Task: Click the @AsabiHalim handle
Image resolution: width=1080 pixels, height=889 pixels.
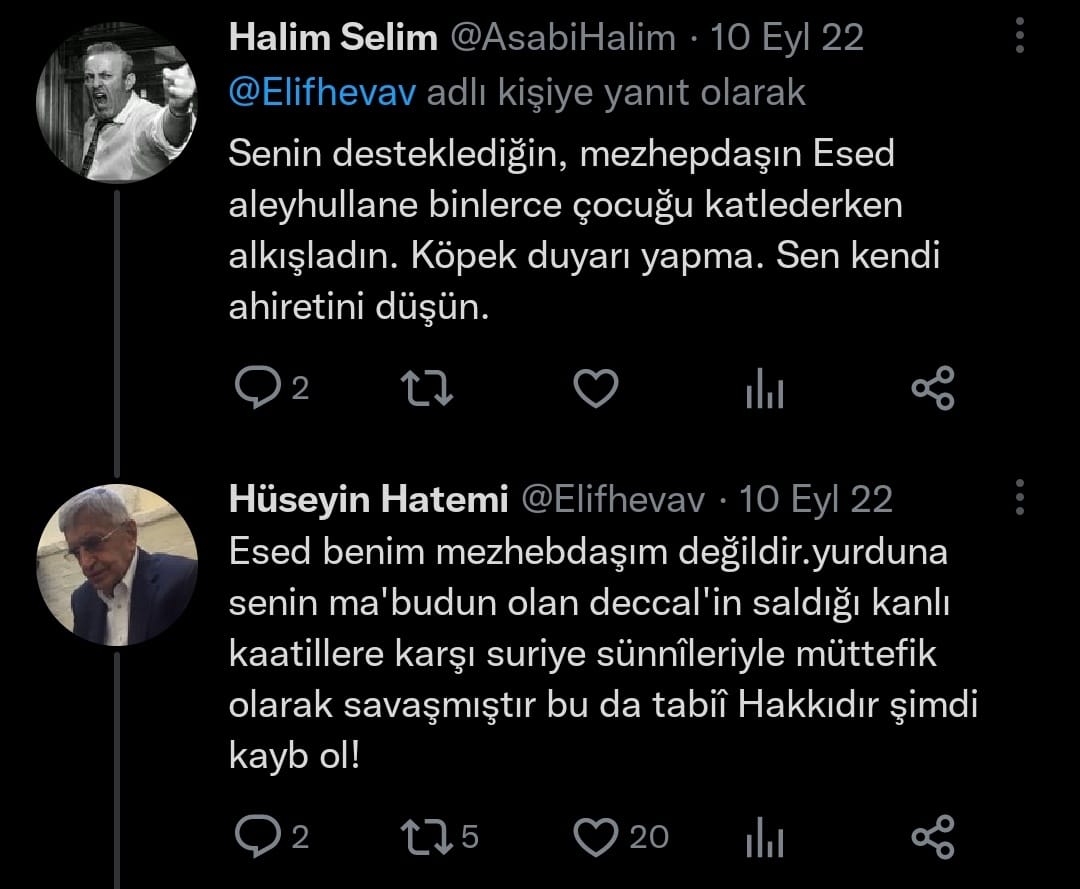Action: [x=562, y=38]
